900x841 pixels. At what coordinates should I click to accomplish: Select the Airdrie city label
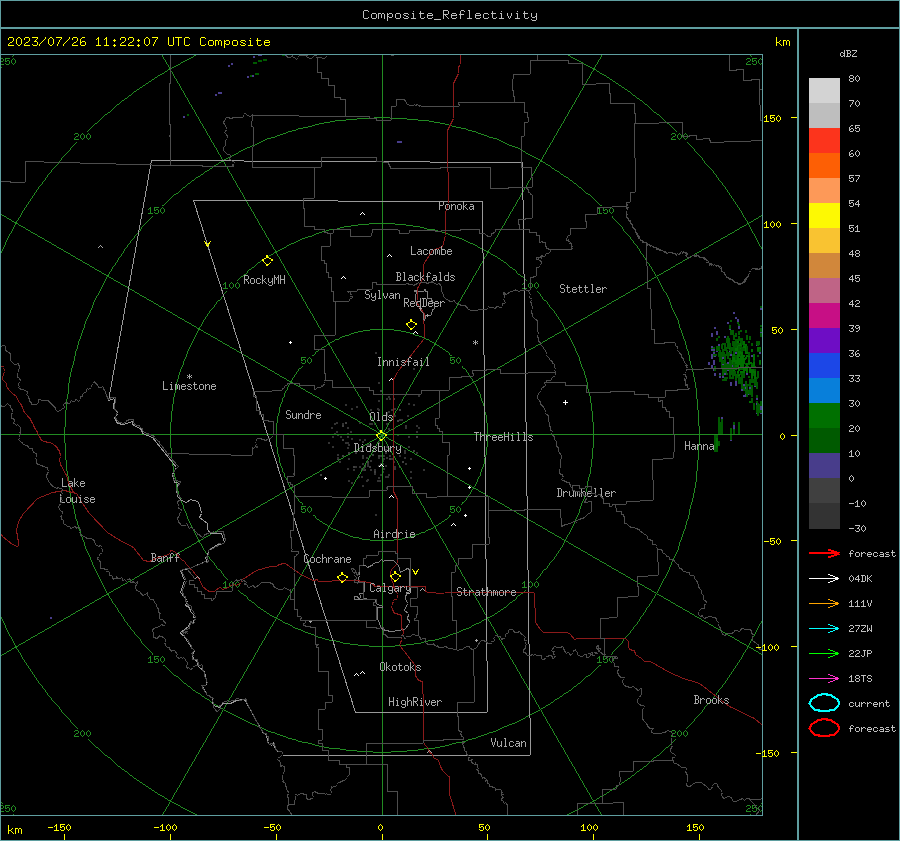tap(394, 534)
